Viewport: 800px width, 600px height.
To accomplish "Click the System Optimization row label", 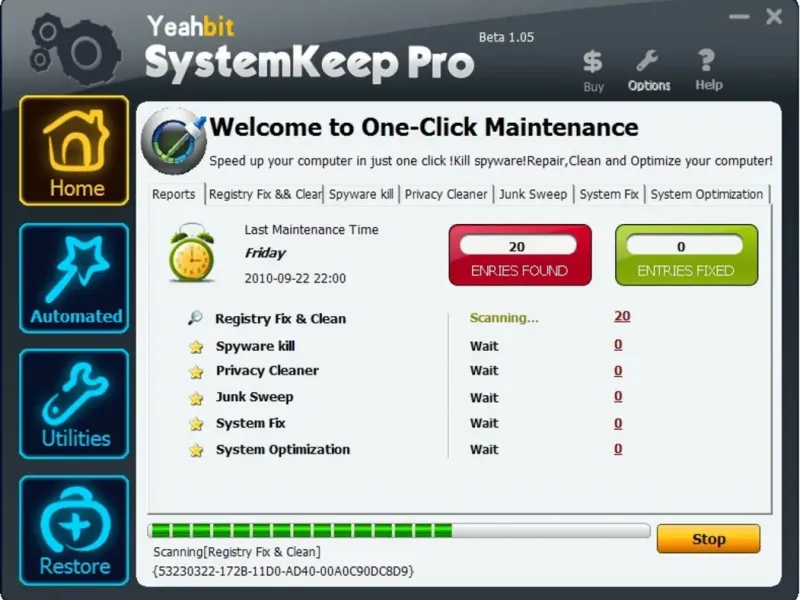I will tap(283, 449).
